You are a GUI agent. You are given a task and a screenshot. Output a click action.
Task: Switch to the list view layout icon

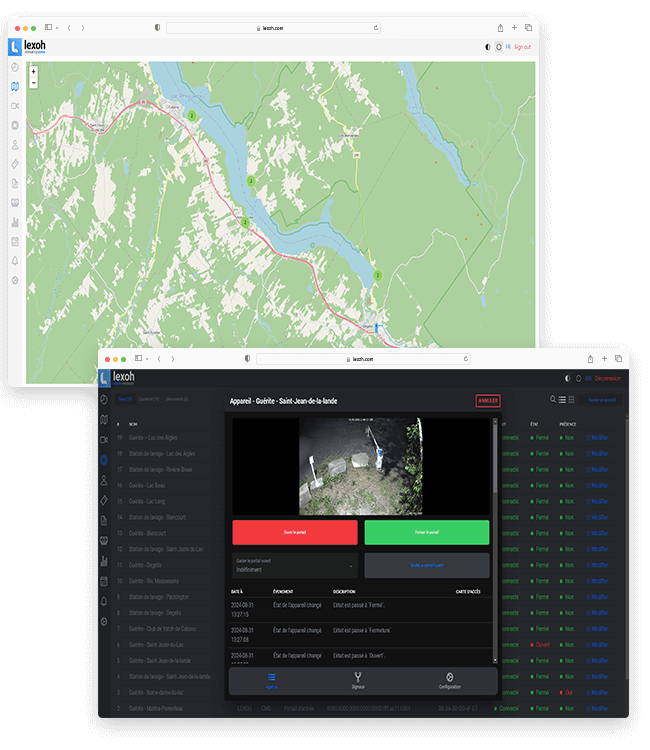pyautogui.click(x=561, y=400)
